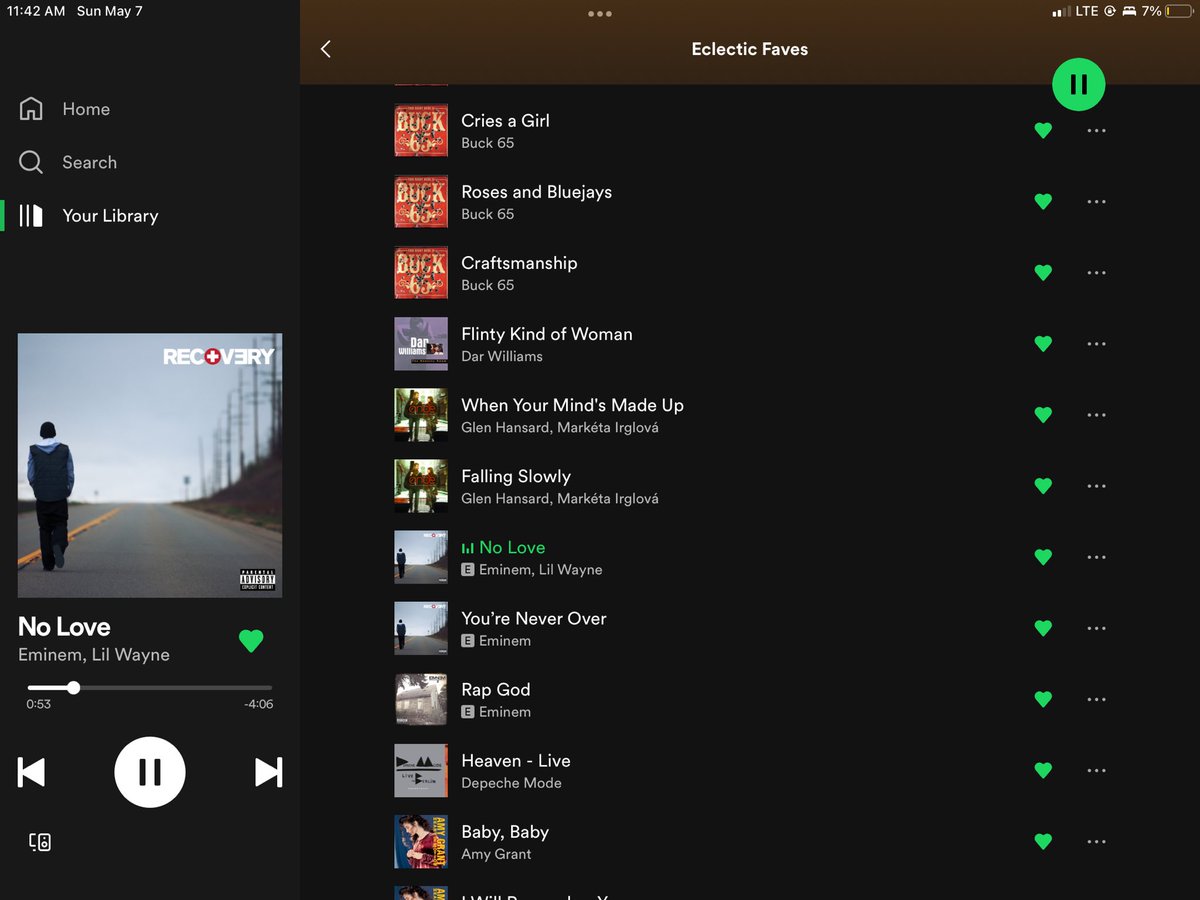Toggle the heart on Falling Slowly
Screen dimensions: 1200x900
(x=1043, y=486)
